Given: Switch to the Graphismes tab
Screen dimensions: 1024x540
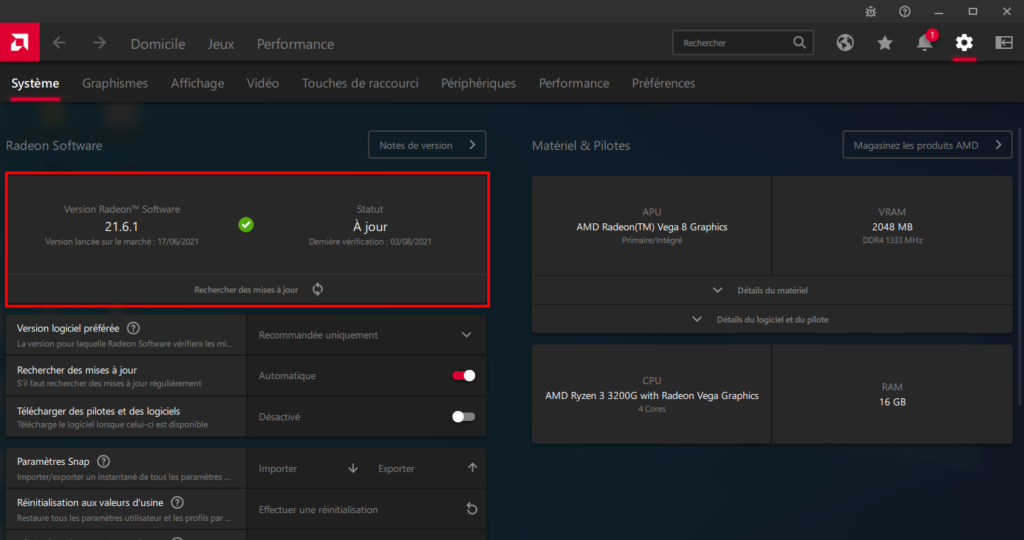Looking at the screenshot, I should point(115,83).
